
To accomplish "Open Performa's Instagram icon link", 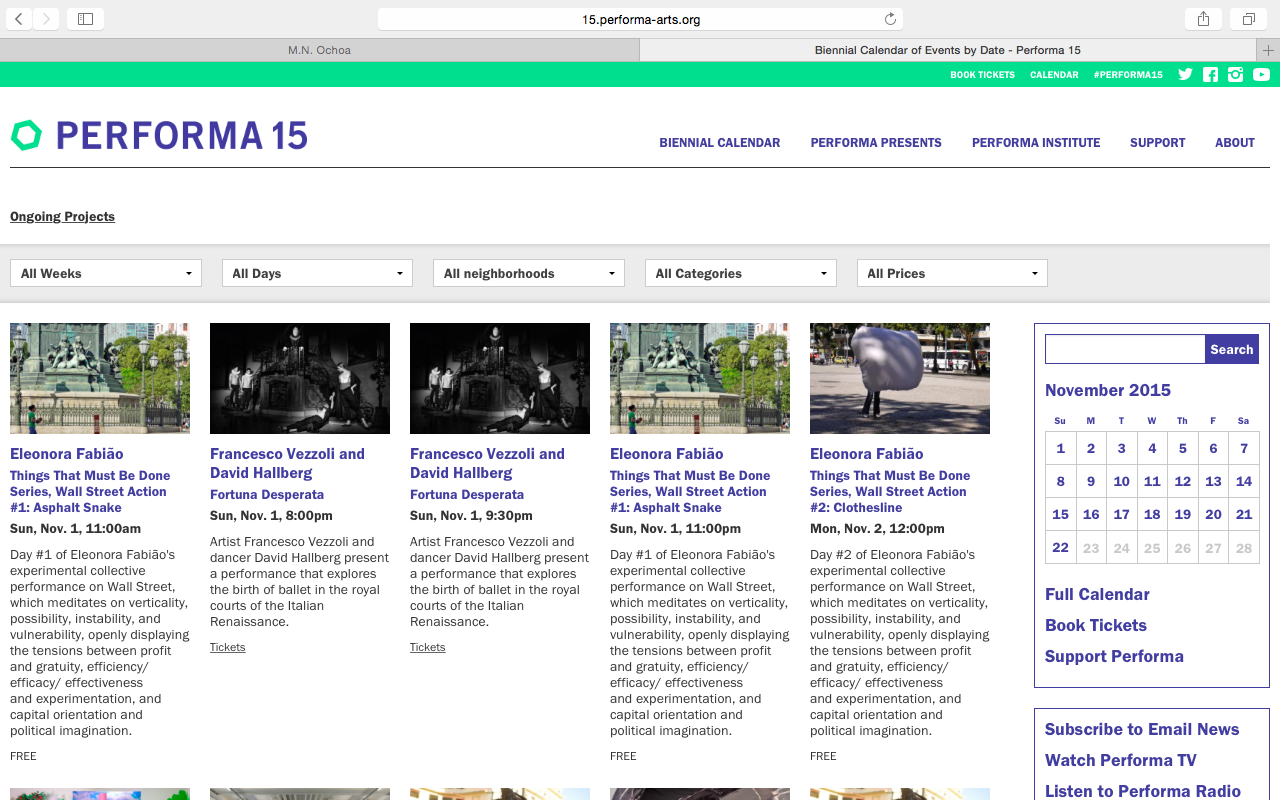I will point(1236,75).
